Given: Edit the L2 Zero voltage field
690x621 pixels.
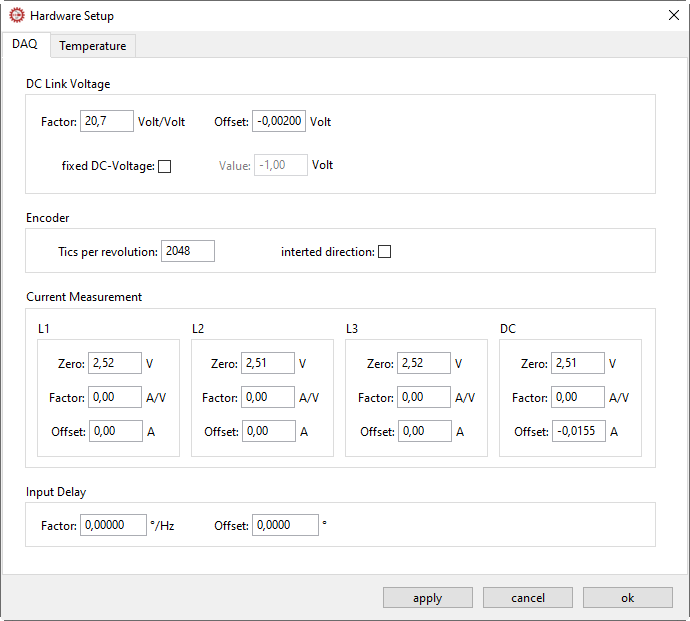Looking at the screenshot, I should [268, 363].
